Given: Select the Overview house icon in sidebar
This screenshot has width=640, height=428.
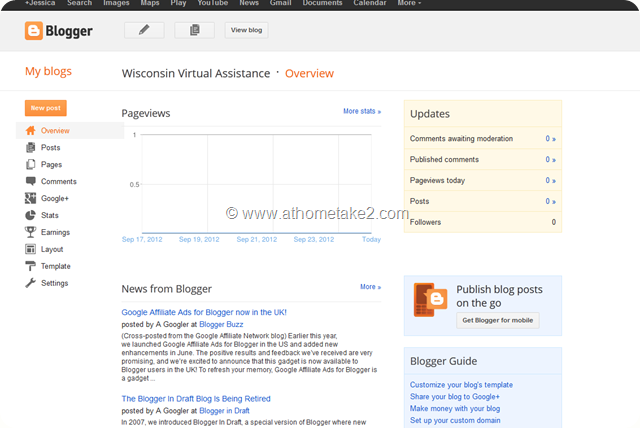Looking at the screenshot, I should tap(30, 131).
